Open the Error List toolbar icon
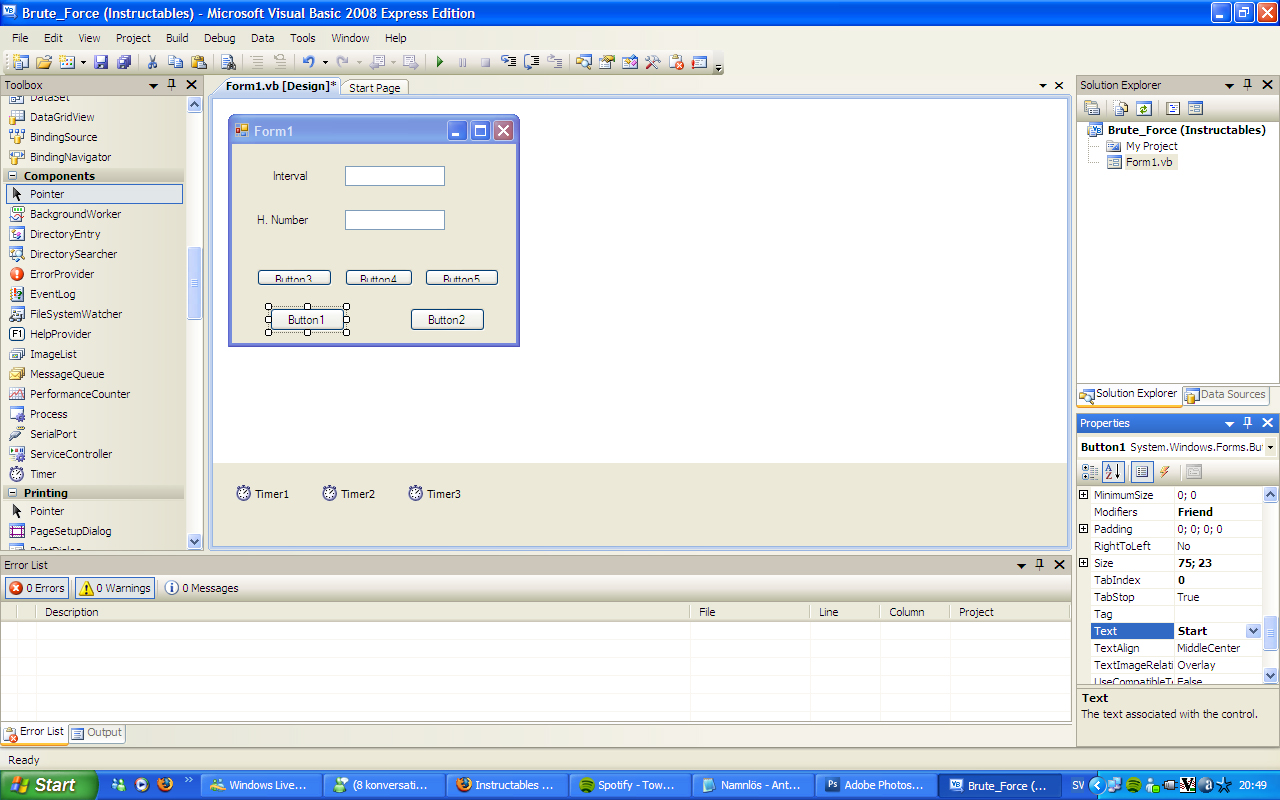1280x800 pixels. click(x=676, y=62)
